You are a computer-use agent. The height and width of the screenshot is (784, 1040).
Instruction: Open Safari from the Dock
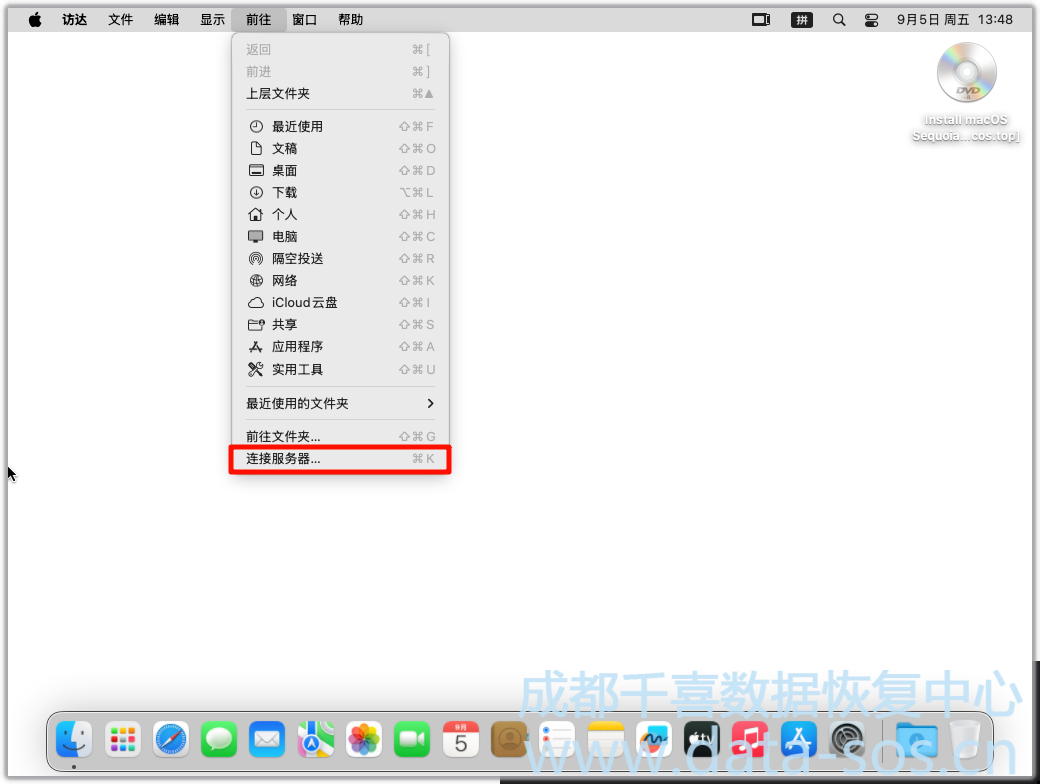coord(171,740)
